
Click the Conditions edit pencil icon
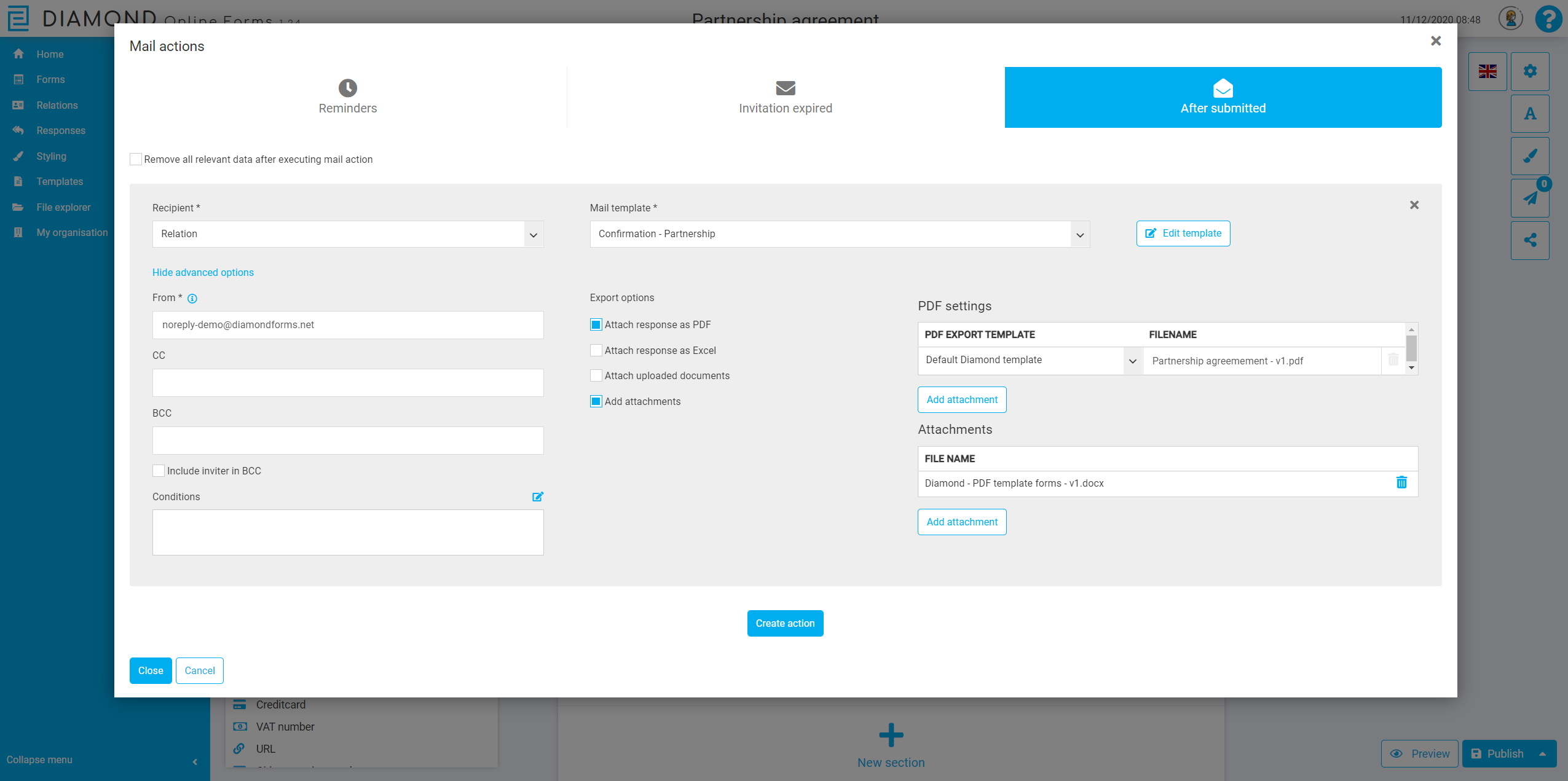tap(537, 496)
